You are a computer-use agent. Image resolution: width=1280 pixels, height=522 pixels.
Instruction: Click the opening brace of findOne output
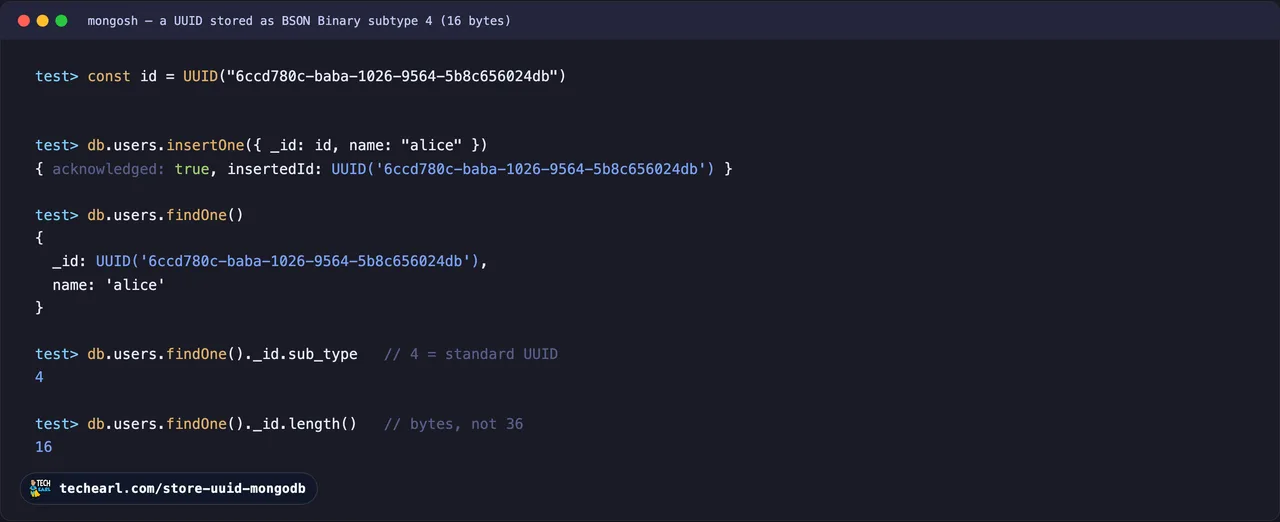tap(39, 238)
